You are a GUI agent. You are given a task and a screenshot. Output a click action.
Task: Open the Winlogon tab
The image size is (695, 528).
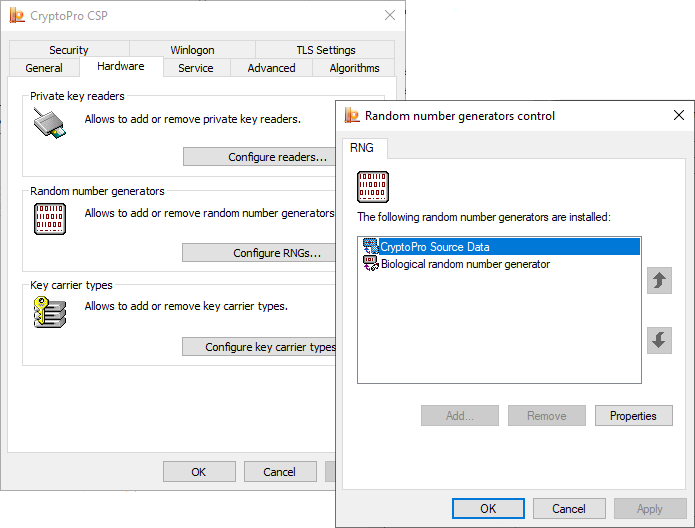click(192, 50)
